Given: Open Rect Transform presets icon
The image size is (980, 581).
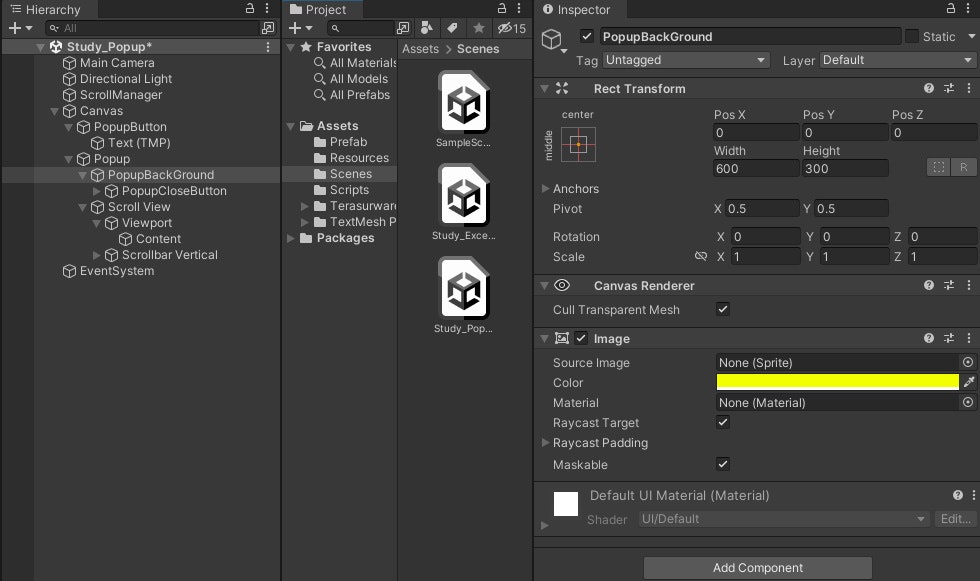Looking at the screenshot, I should click(949, 89).
